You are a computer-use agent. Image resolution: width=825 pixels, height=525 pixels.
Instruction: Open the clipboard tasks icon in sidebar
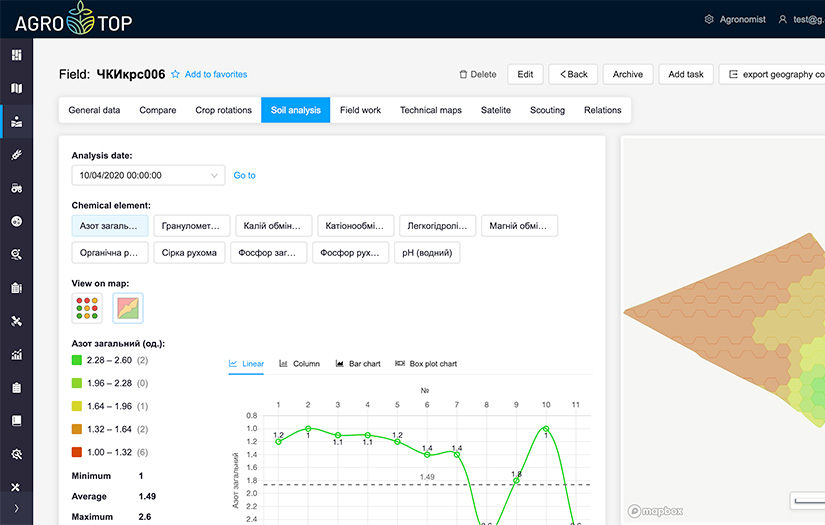pyautogui.click(x=17, y=388)
